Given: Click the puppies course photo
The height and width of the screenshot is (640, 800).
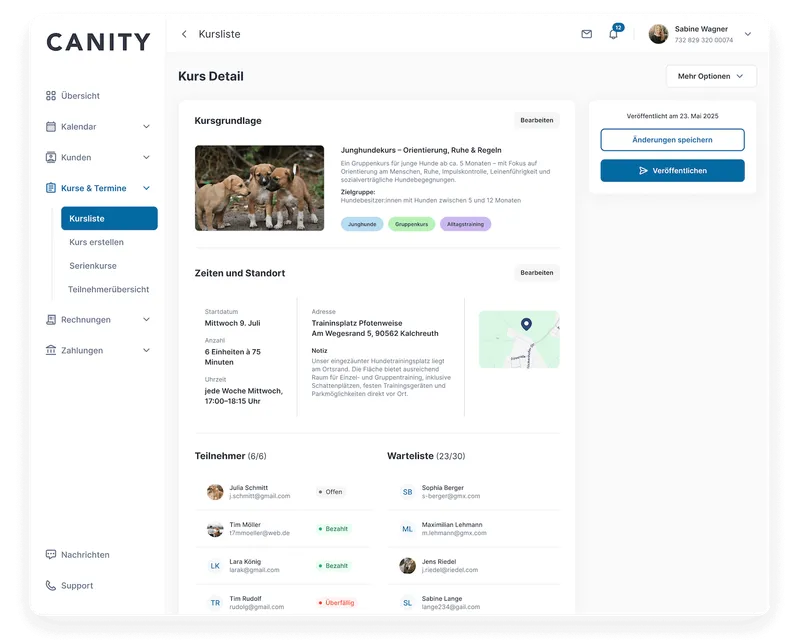Looking at the screenshot, I should pyautogui.click(x=259, y=188).
